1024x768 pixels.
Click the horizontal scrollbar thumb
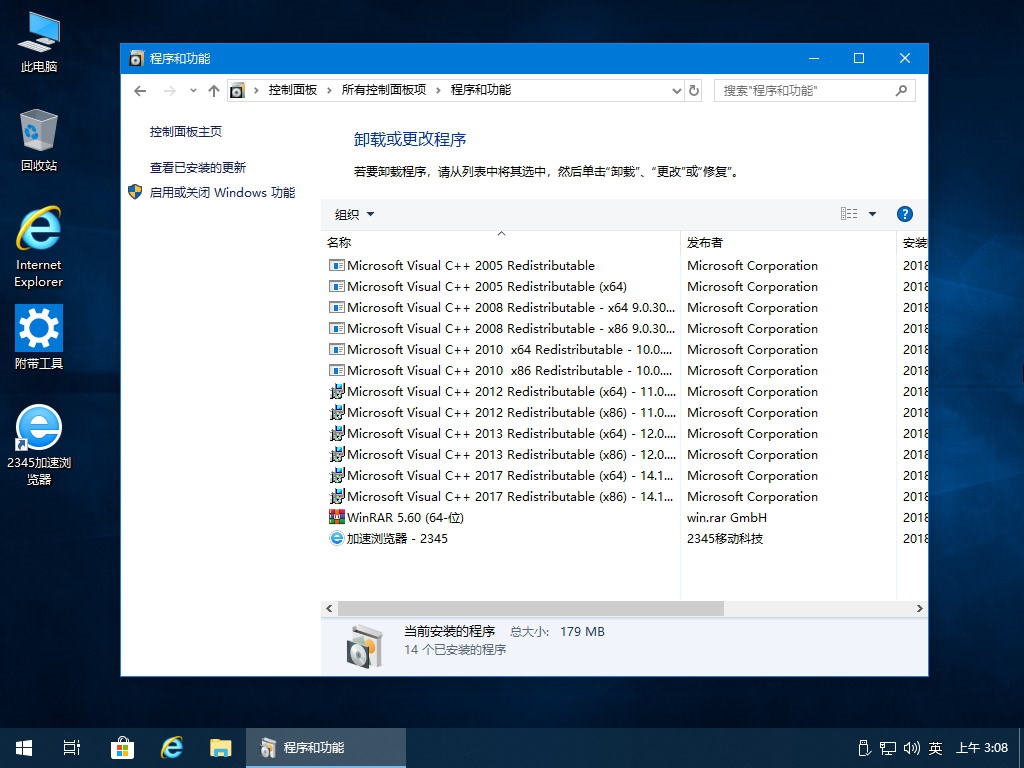tap(530, 608)
